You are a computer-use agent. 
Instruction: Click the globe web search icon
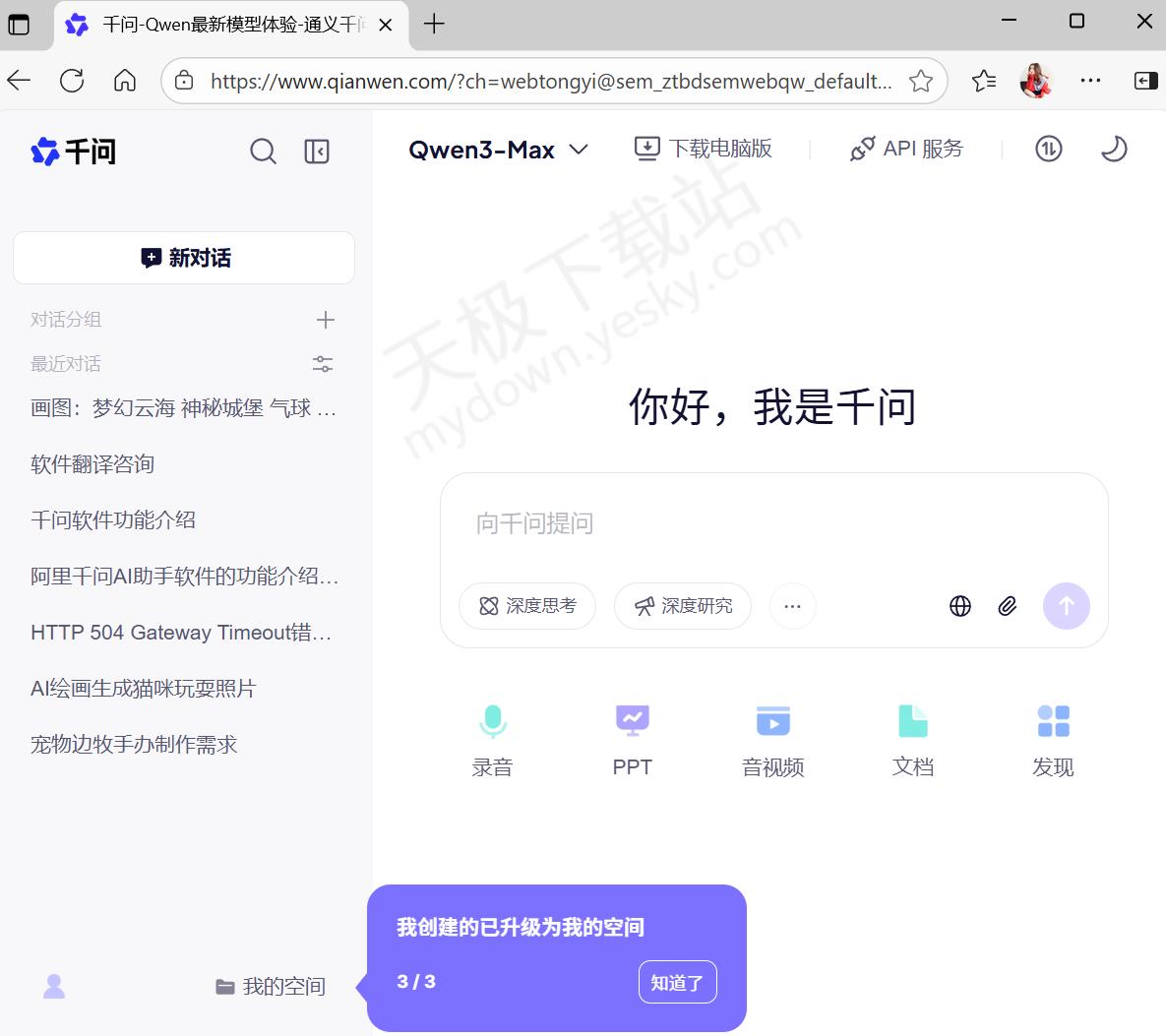(960, 606)
